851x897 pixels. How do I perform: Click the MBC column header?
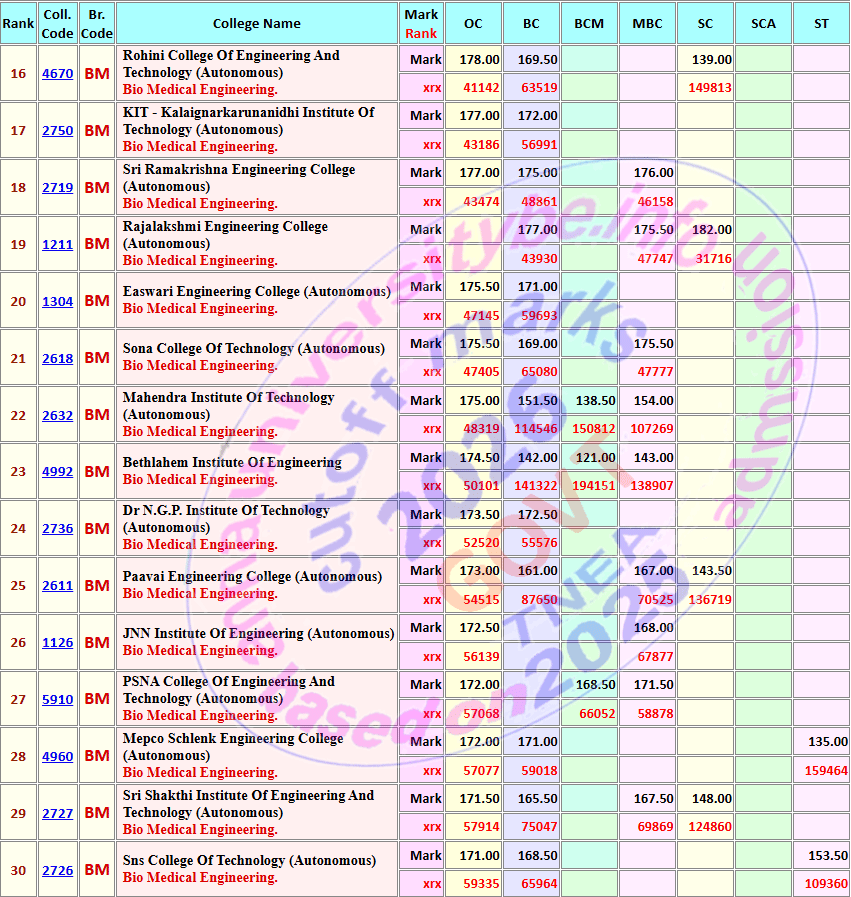pos(647,23)
